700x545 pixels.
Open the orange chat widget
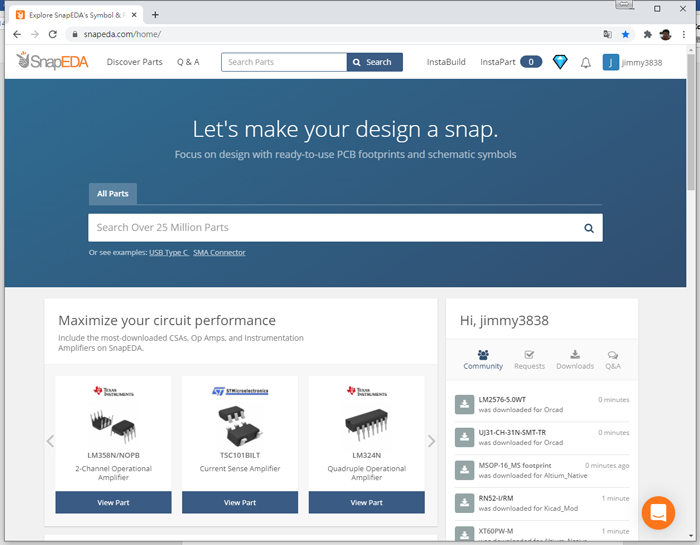click(658, 513)
